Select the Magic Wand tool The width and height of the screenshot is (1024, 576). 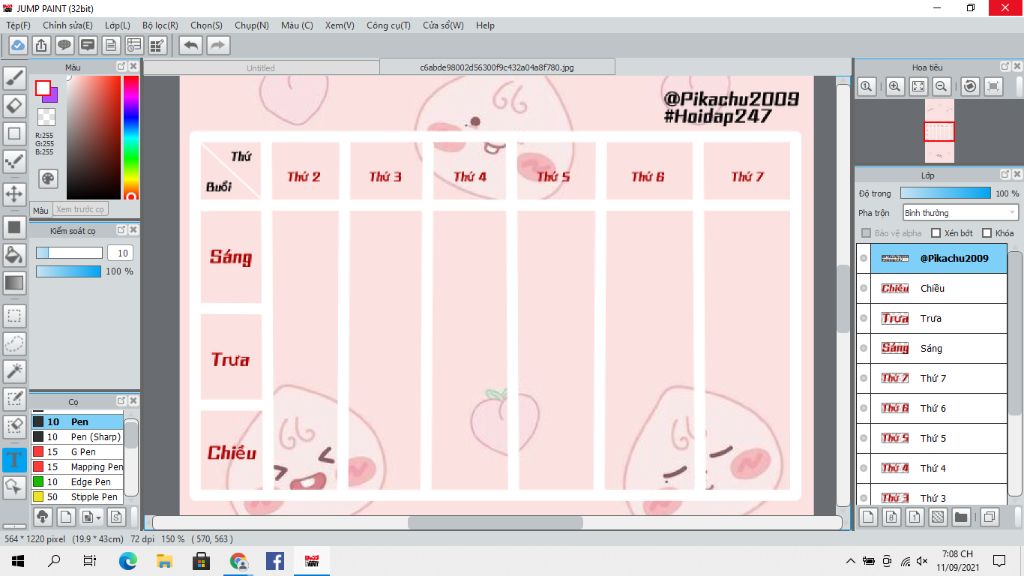click(x=14, y=371)
